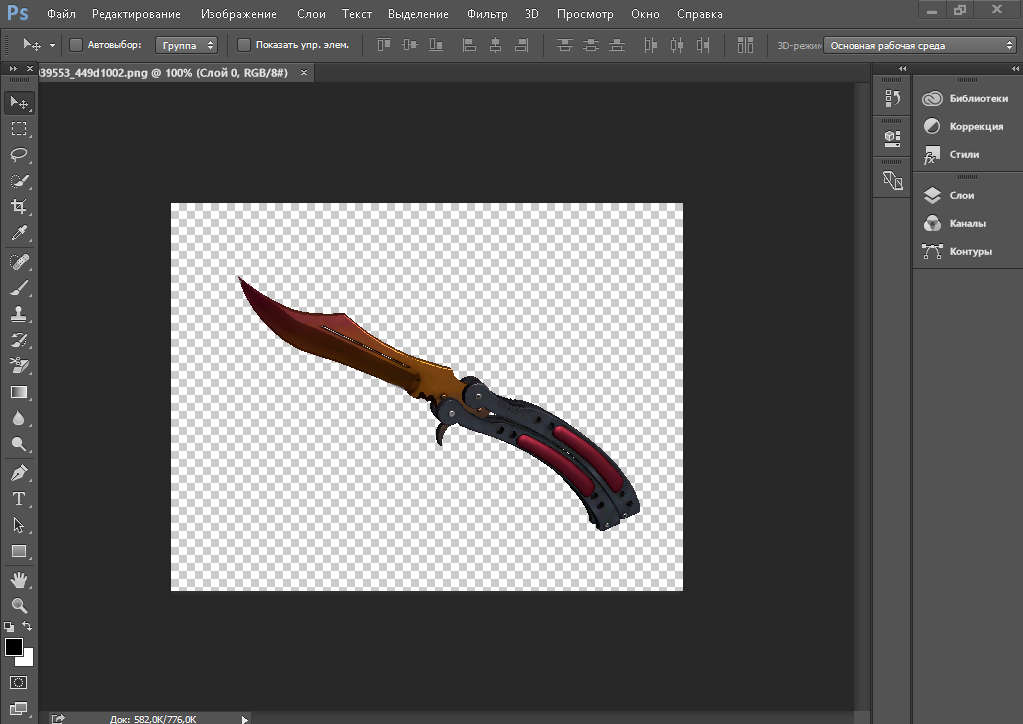Click the foreground black color swatch
Viewport: 1023px width, 724px height.
[x=14, y=646]
